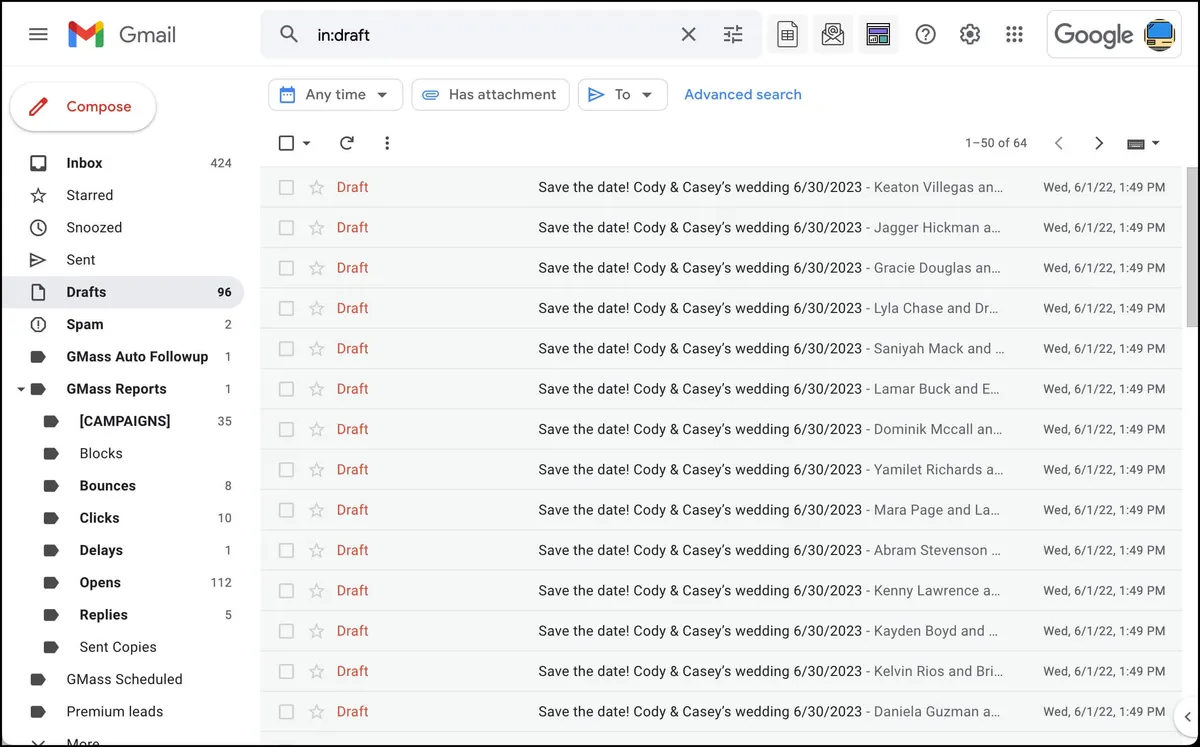Check the Dominik Mccall draft checkbox
The width and height of the screenshot is (1200, 747).
[x=286, y=429]
